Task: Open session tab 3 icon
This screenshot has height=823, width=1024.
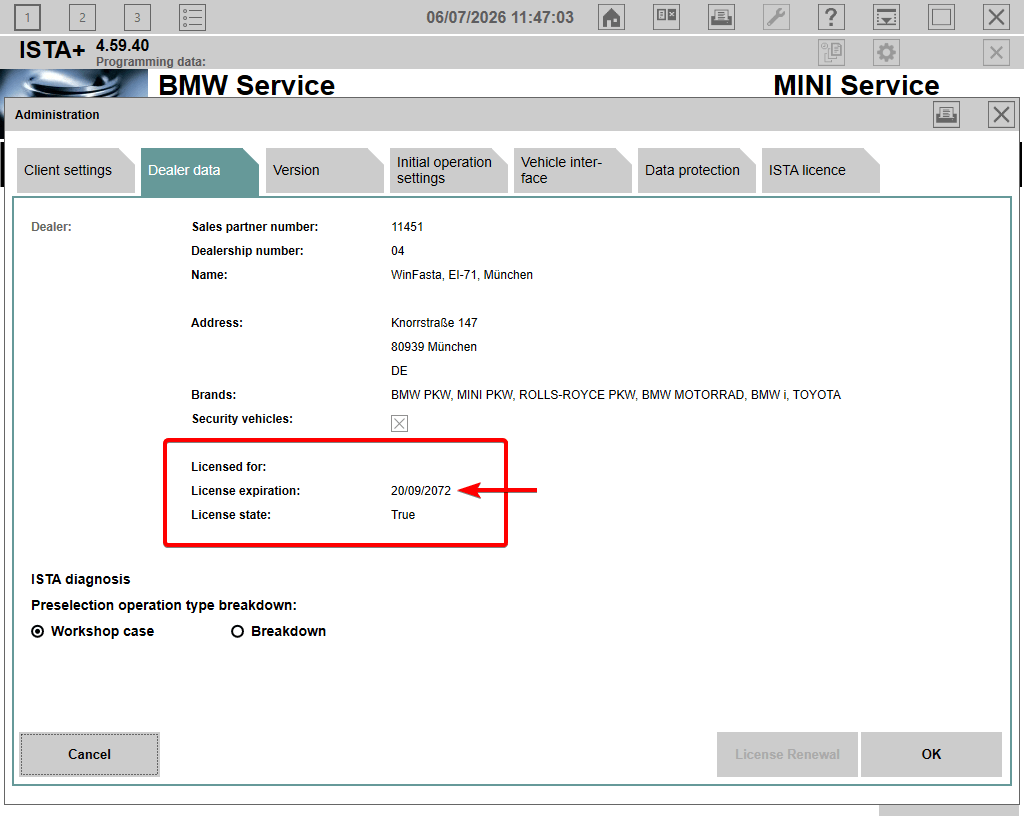Action: coord(137,17)
